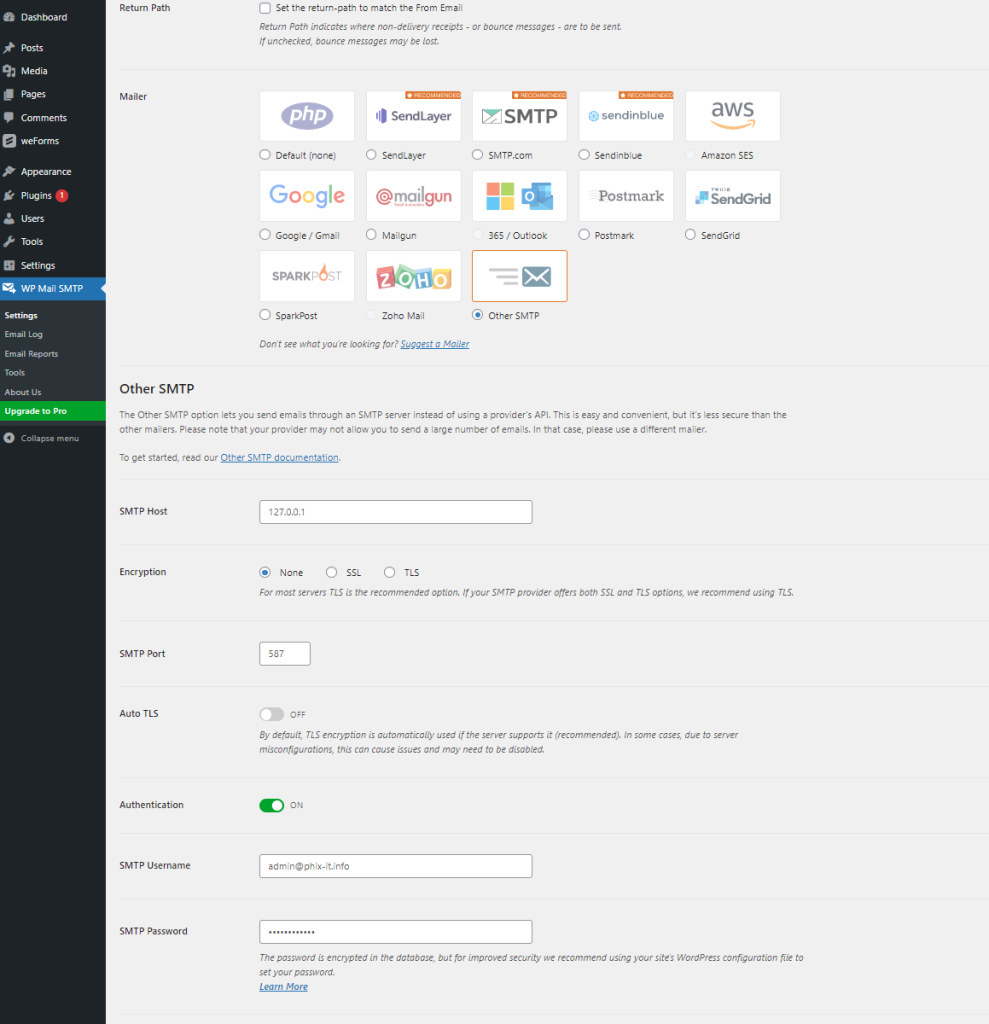
Task: Select the SendLayer mailer logo
Action: click(x=413, y=116)
